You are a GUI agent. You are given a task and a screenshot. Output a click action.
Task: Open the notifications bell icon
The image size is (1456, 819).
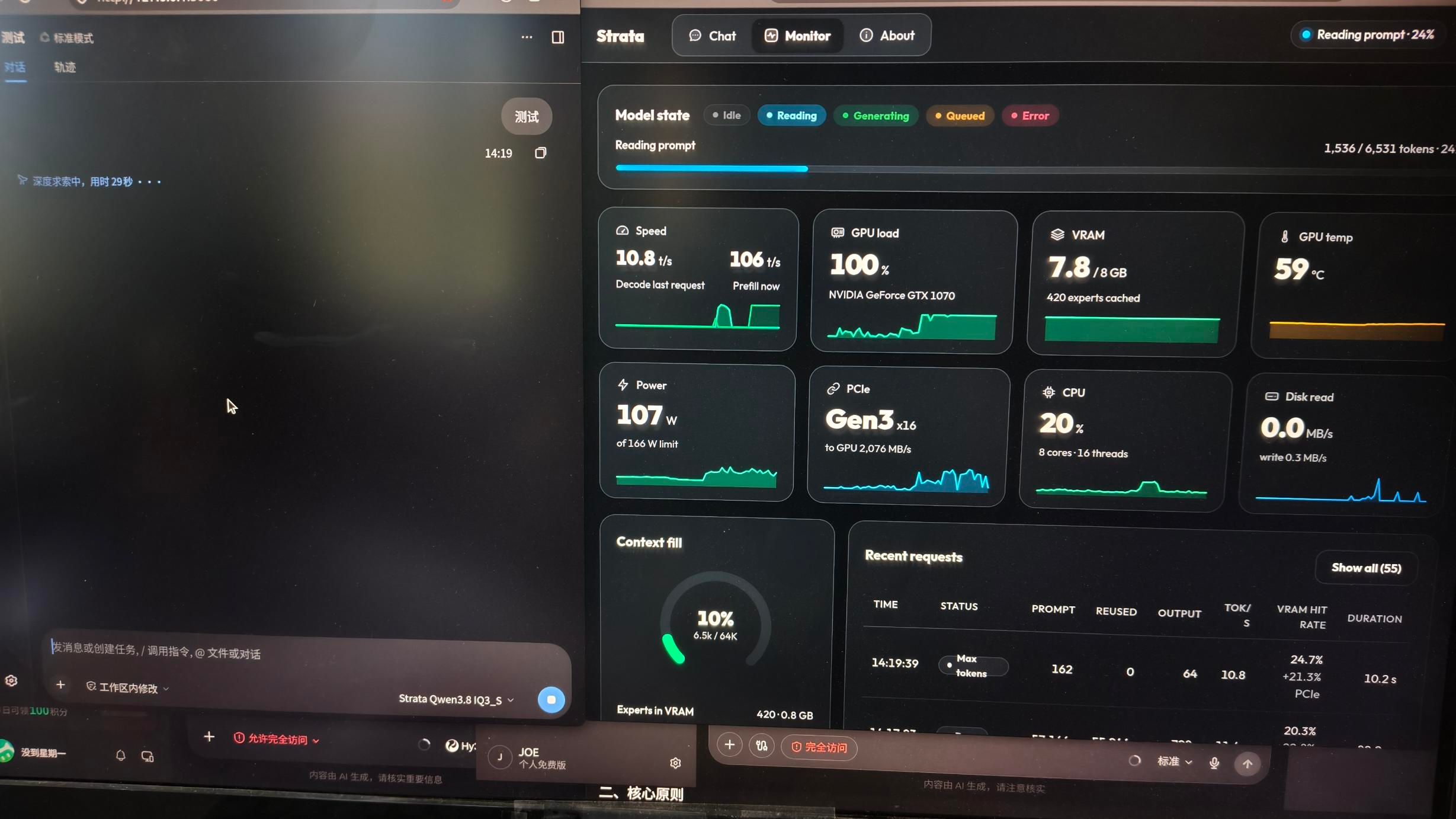[x=120, y=755]
